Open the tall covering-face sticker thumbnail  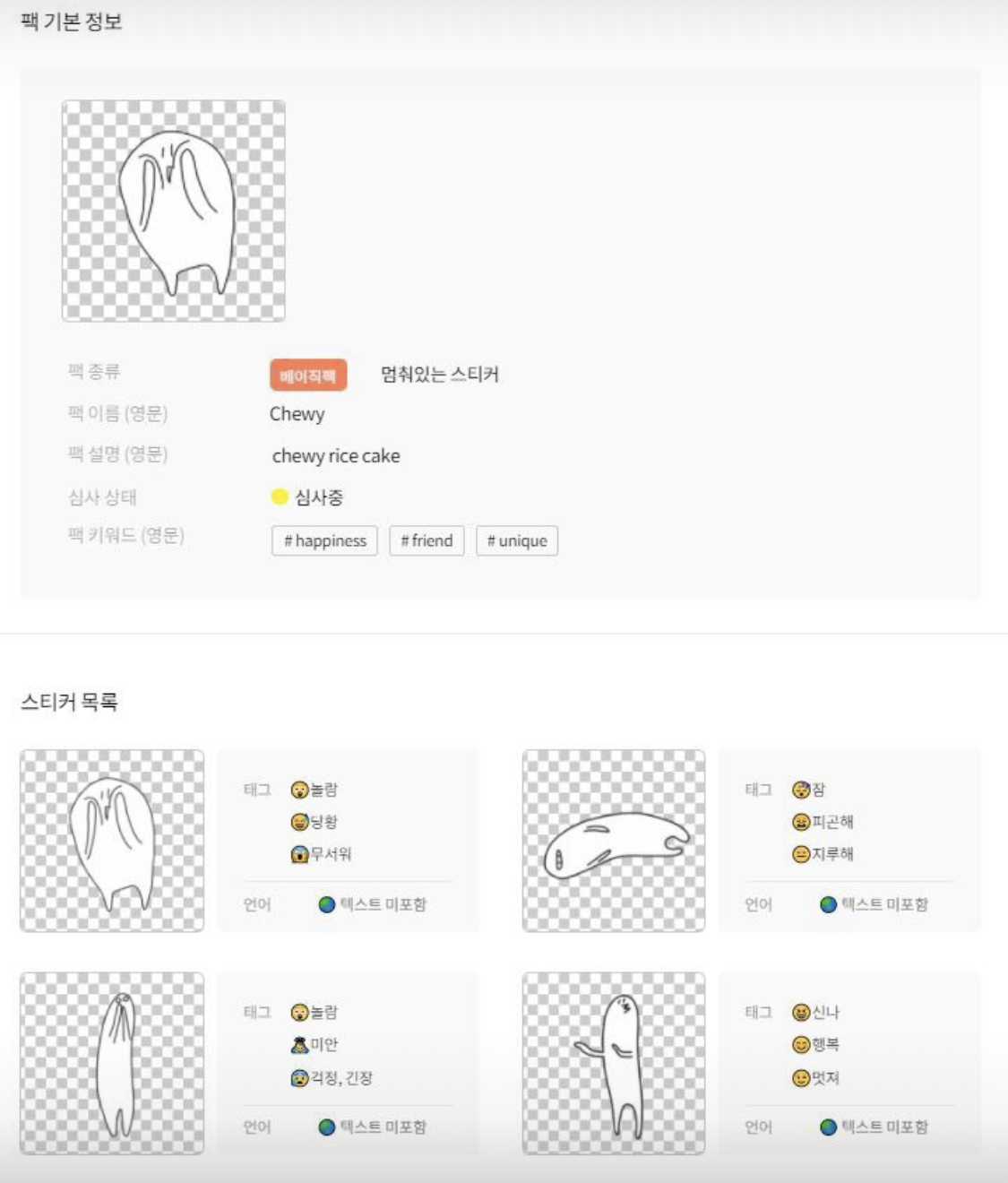(112, 1063)
